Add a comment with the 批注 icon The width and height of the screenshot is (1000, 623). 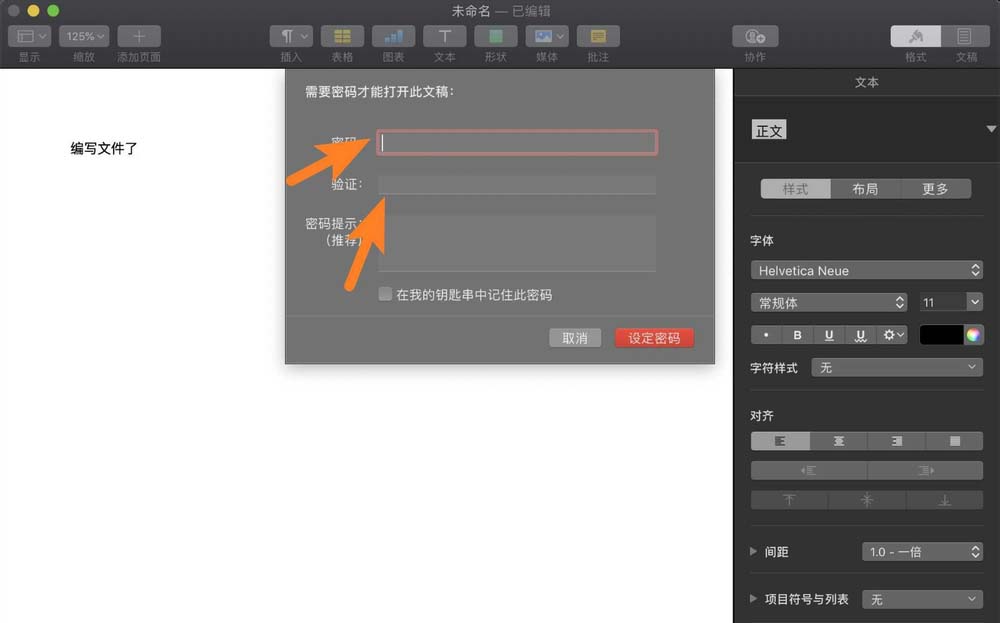[x=598, y=36]
